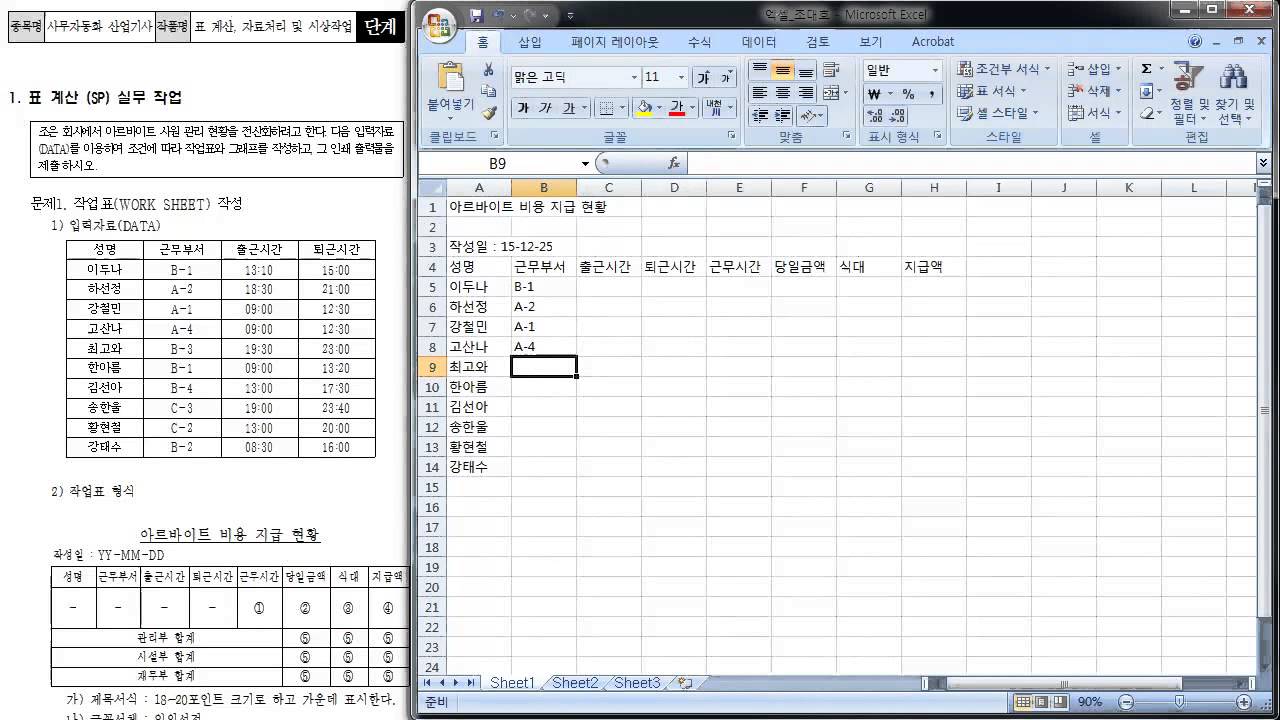
Task: Click the 서식 cells button
Action: pyautogui.click(x=1093, y=113)
